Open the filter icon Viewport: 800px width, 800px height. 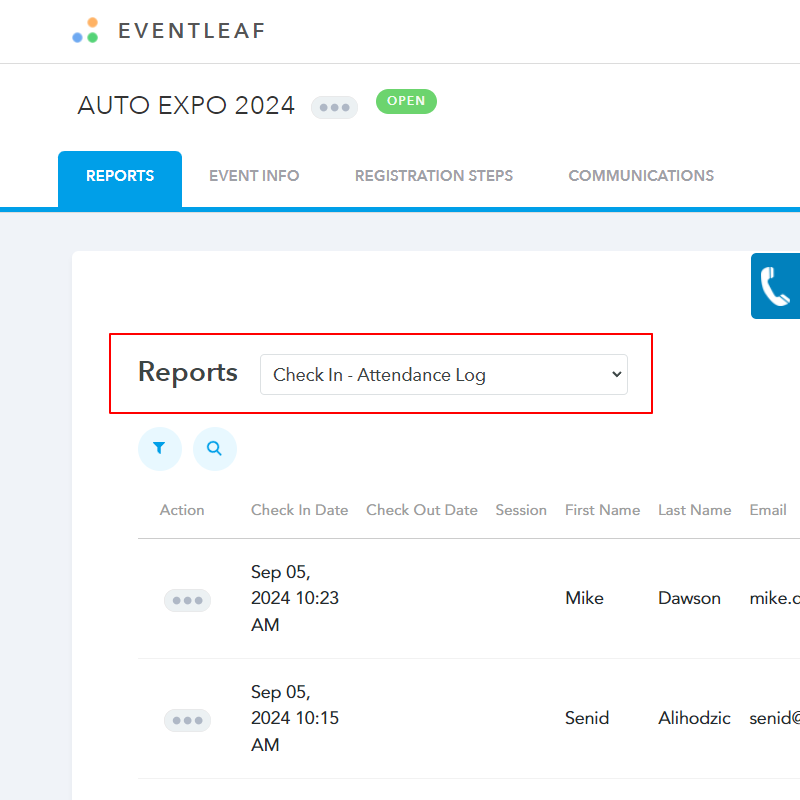[x=160, y=449]
